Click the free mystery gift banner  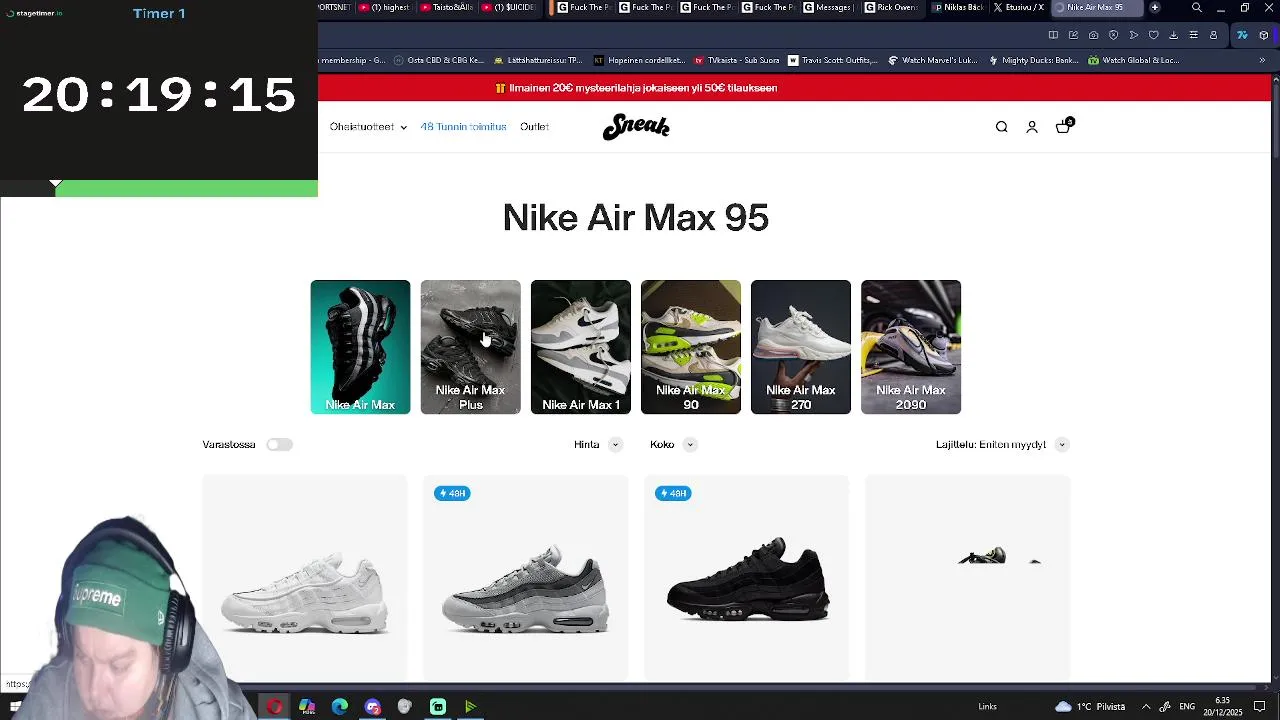636,88
